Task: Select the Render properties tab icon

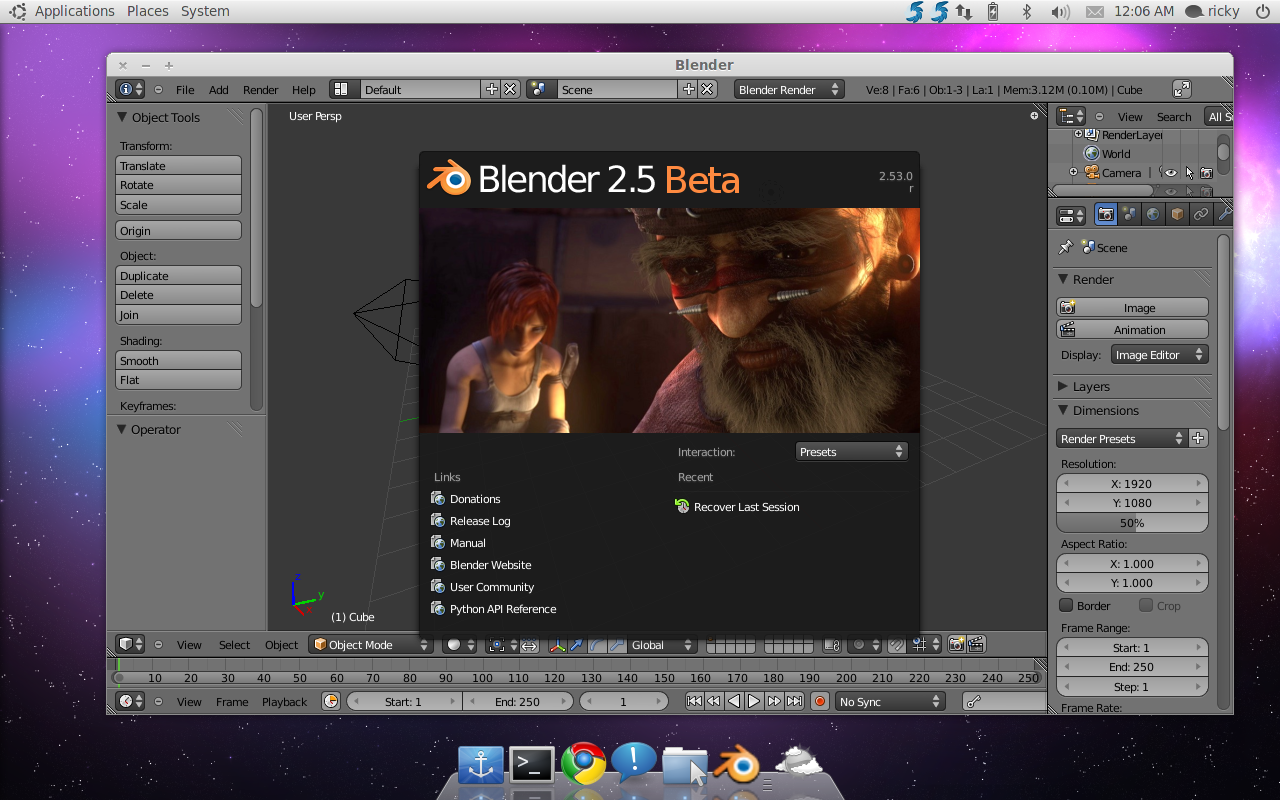Action: click(x=1105, y=214)
